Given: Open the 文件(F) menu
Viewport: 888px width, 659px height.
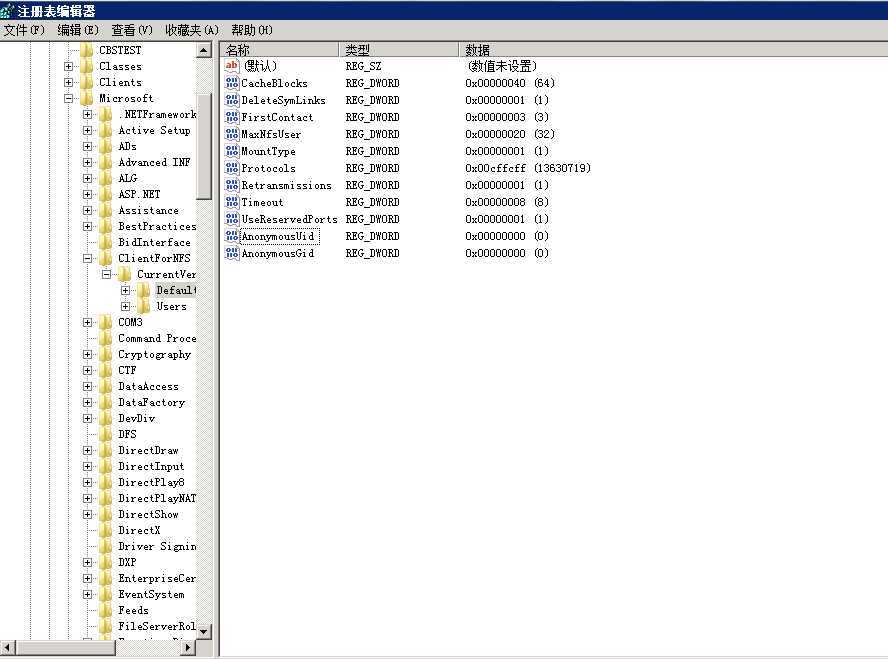Looking at the screenshot, I should tap(24, 30).
